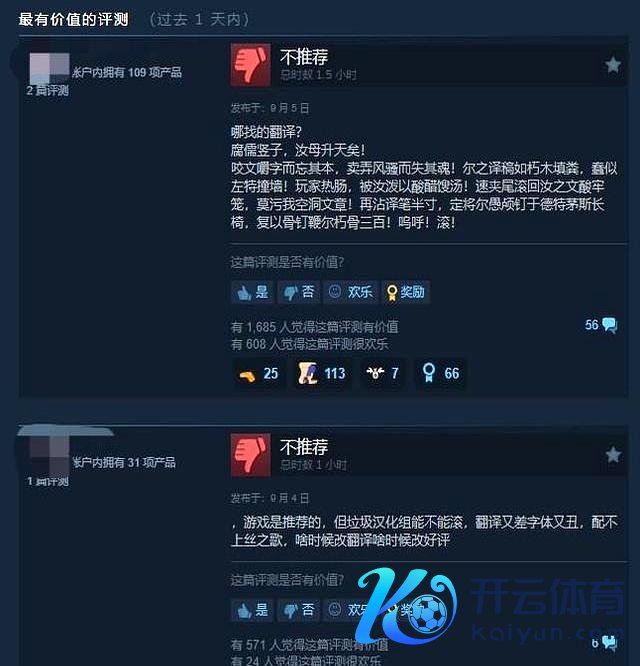Vote 是 (Yes) on the first review

tap(253, 292)
